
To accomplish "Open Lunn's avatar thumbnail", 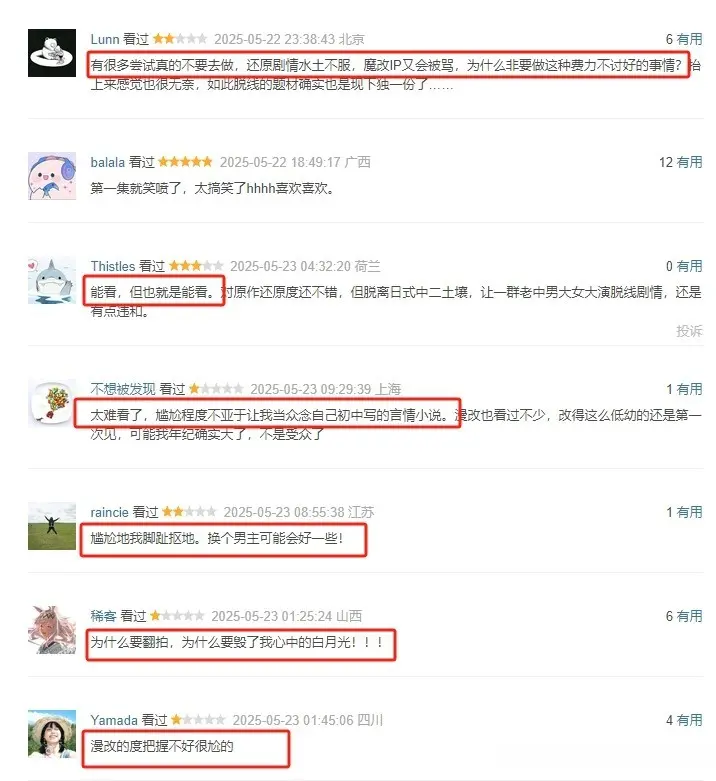I will click(x=52, y=53).
